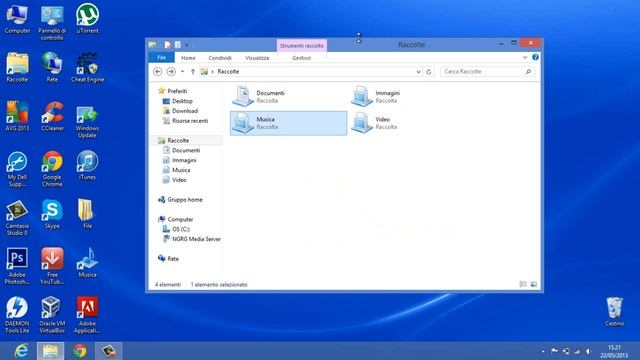
Task: Click the Forward arrow in Explorer
Action: pos(171,71)
